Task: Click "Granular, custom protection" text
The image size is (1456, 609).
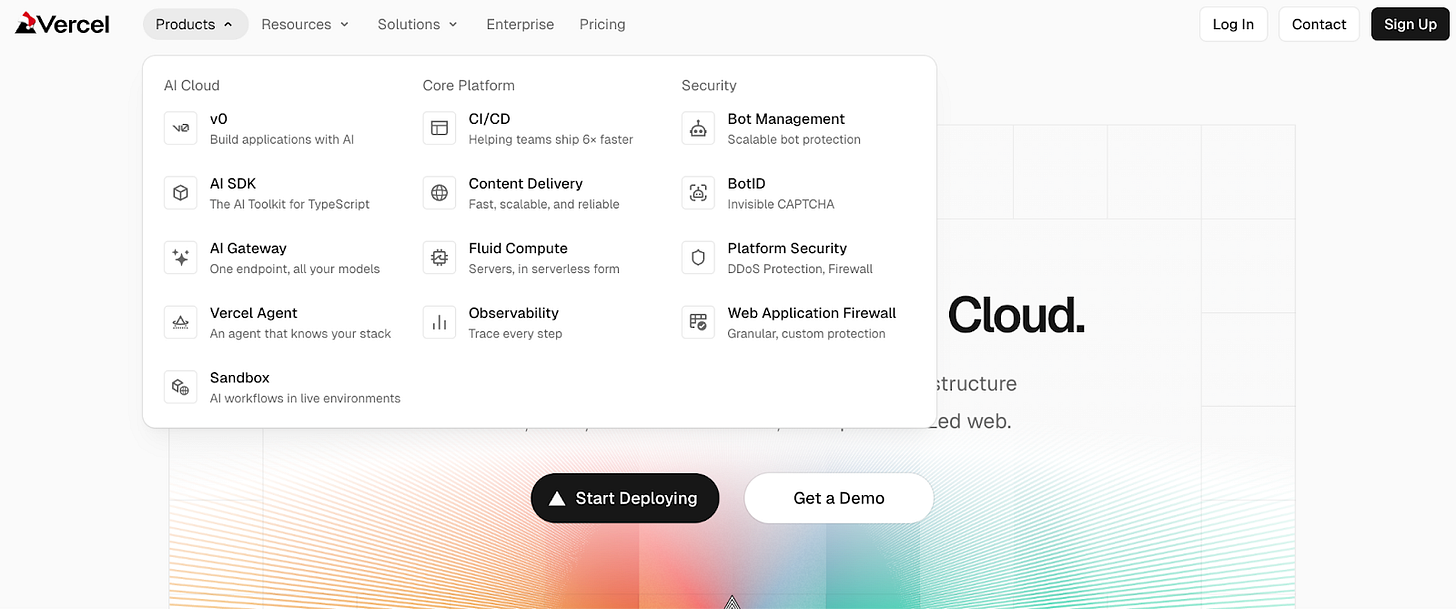Action: 807,333
